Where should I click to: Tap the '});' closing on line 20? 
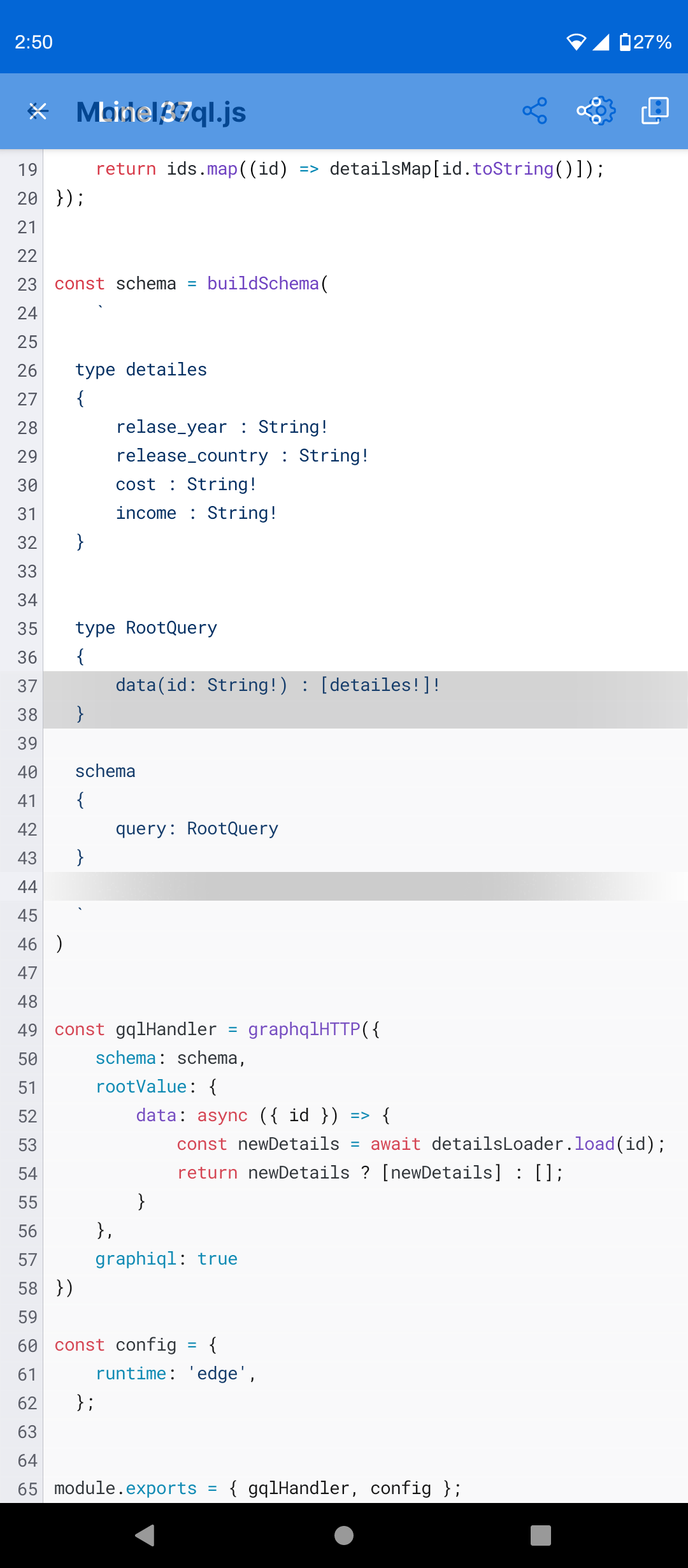tap(69, 198)
